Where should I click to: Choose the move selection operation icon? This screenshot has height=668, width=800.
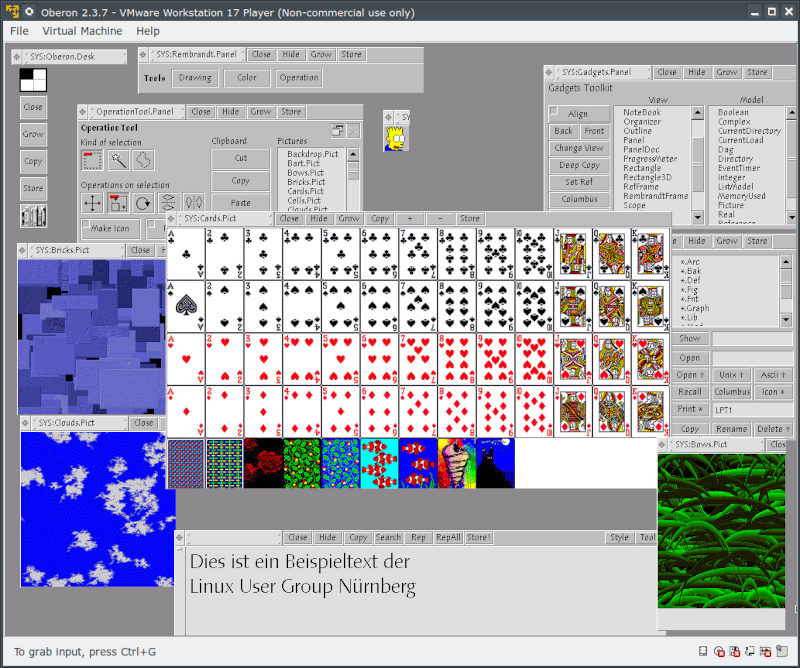[x=92, y=203]
